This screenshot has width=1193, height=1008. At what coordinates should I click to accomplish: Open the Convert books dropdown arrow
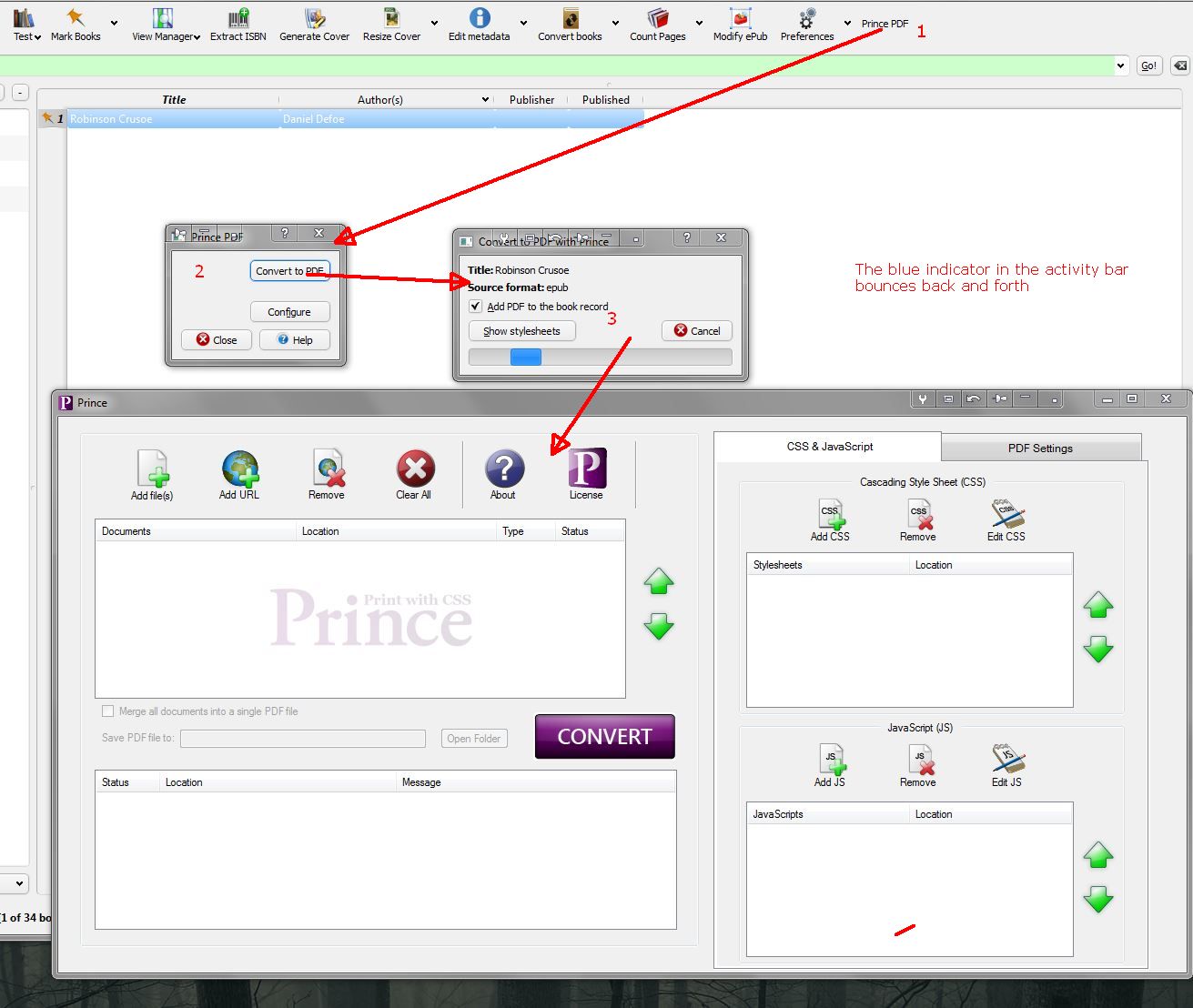pyautogui.click(x=615, y=24)
